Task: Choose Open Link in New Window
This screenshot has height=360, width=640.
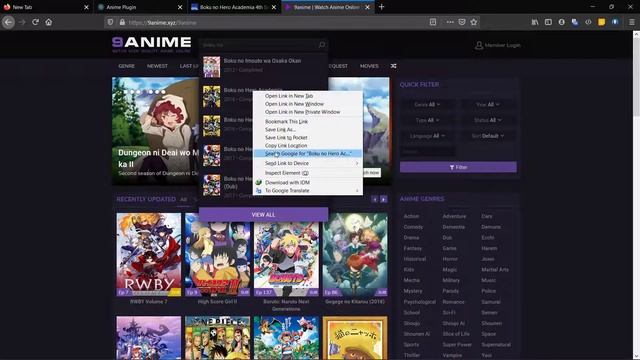Action: click(x=308, y=104)
